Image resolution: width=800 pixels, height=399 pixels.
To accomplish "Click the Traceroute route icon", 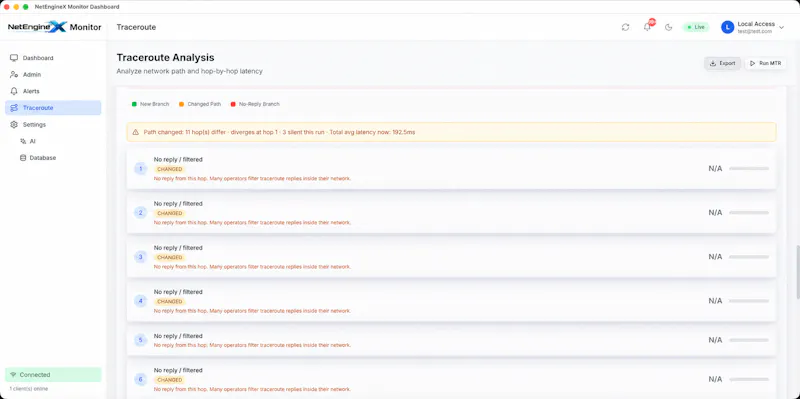I will pos(14,108).
